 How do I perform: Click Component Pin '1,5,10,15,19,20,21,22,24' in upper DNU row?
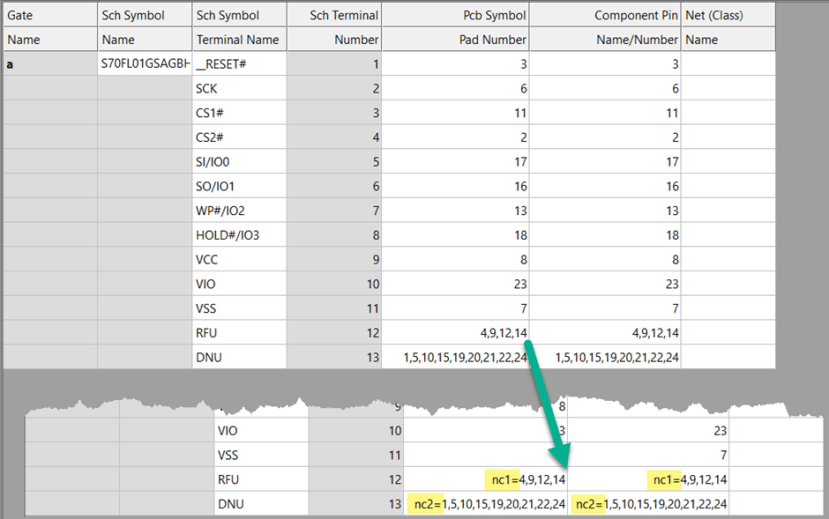605,357
